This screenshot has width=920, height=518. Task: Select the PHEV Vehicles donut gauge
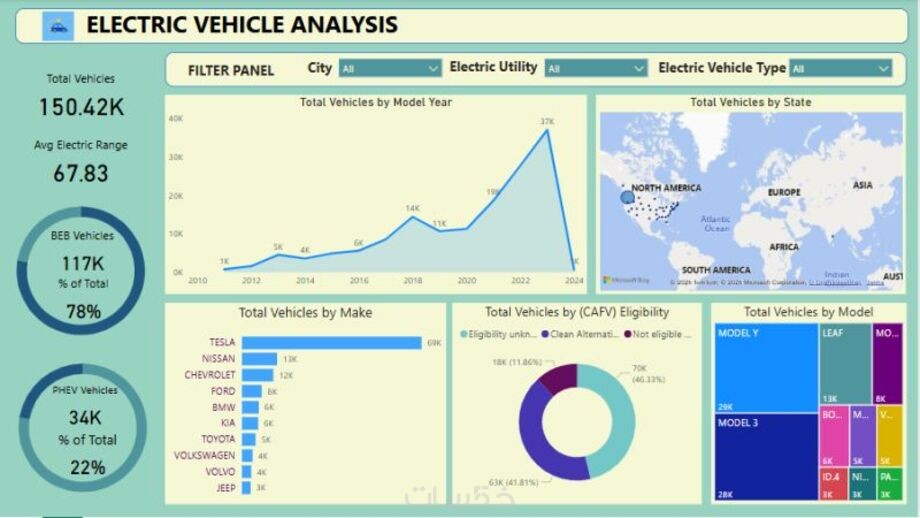pos(83,428)
